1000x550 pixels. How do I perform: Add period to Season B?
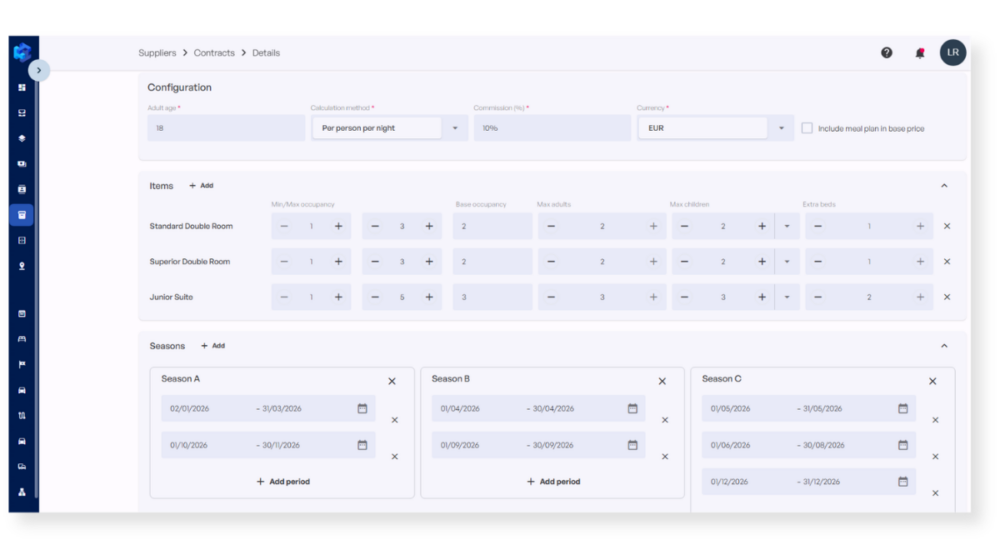(x=554, y=482)
